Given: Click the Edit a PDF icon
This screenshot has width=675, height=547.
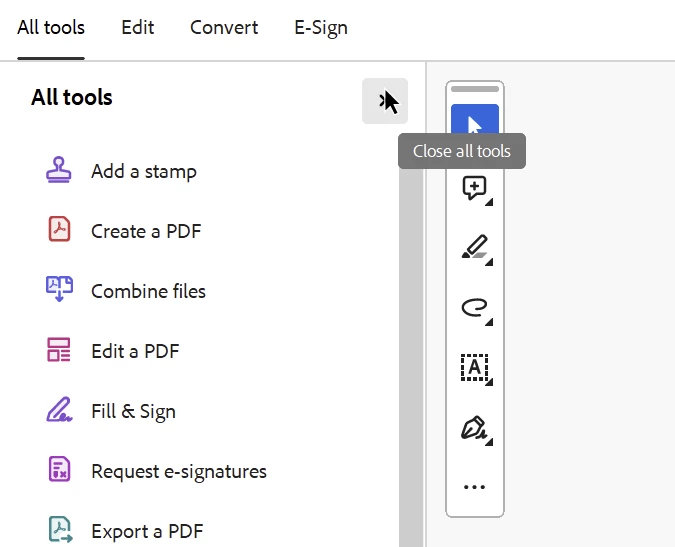Looking at the screenshot, I should pyautogui.click(x=59, y=349).
